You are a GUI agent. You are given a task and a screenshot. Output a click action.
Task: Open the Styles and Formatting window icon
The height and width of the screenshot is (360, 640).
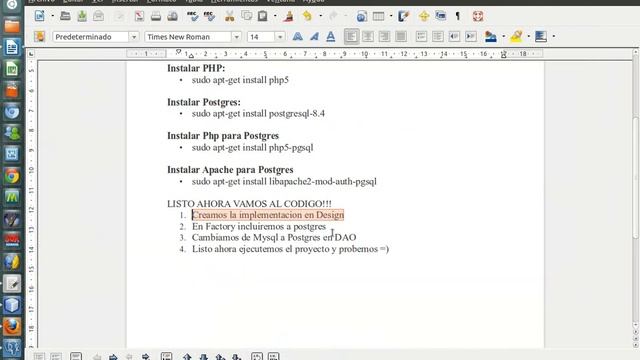[40, 36]
